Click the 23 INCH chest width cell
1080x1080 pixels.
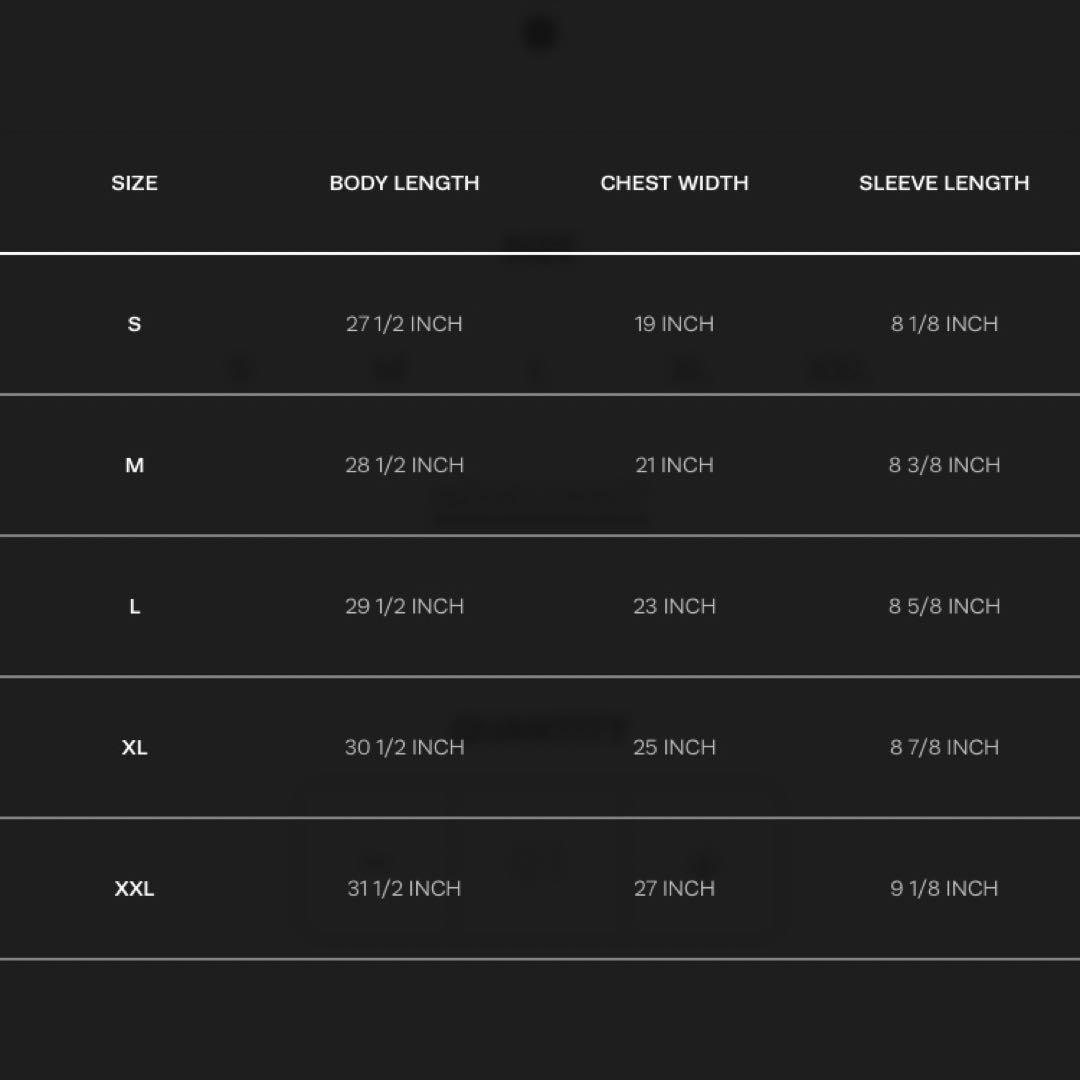click(674, 606)
